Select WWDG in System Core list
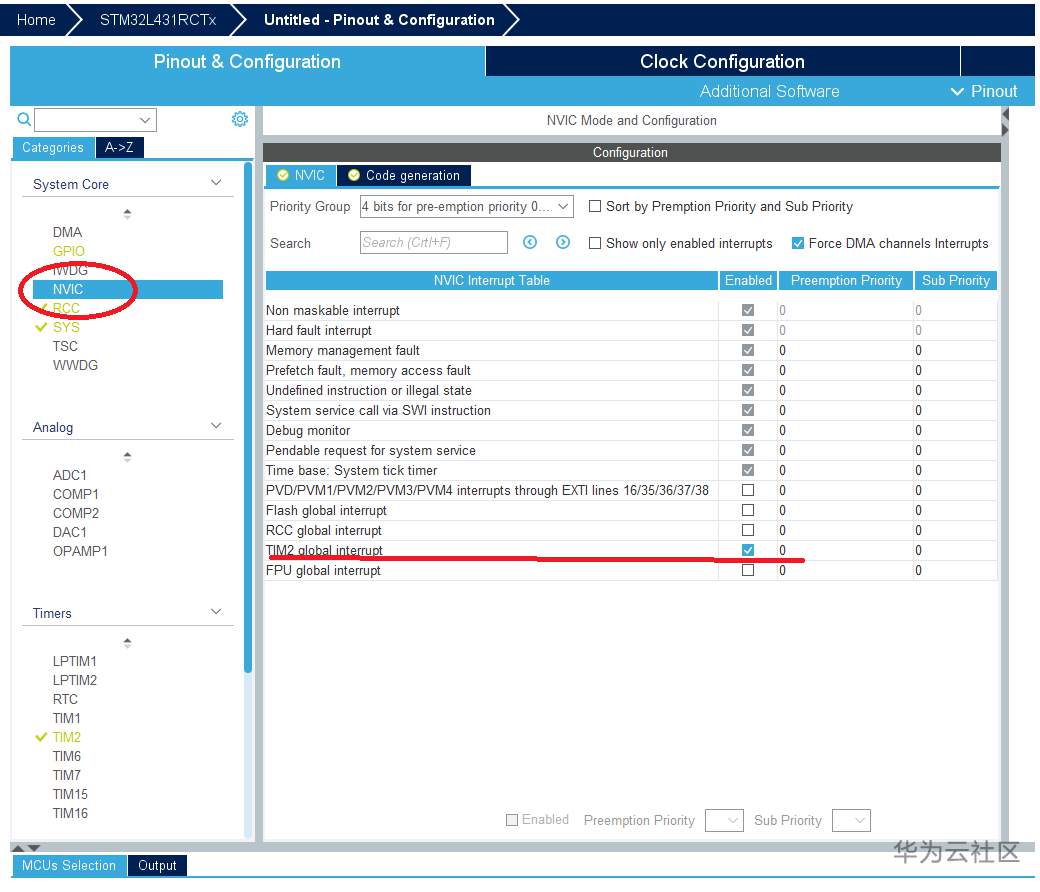Image resolution: width=1040 pixels, height=892 pixels. 76,365
